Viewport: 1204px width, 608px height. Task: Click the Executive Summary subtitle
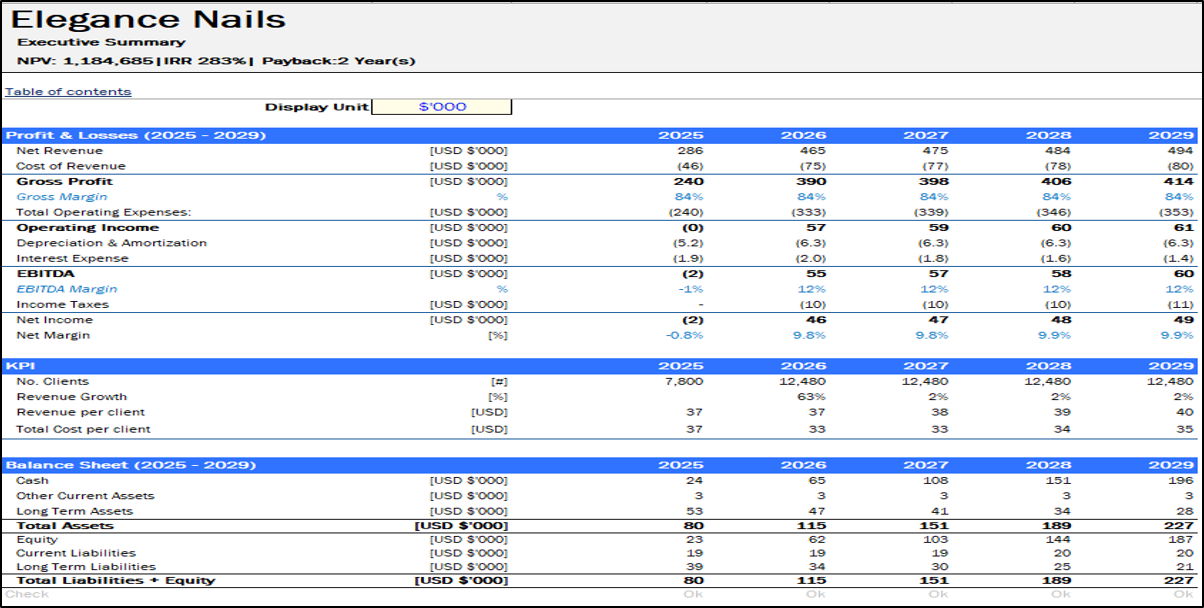[101, 42]
